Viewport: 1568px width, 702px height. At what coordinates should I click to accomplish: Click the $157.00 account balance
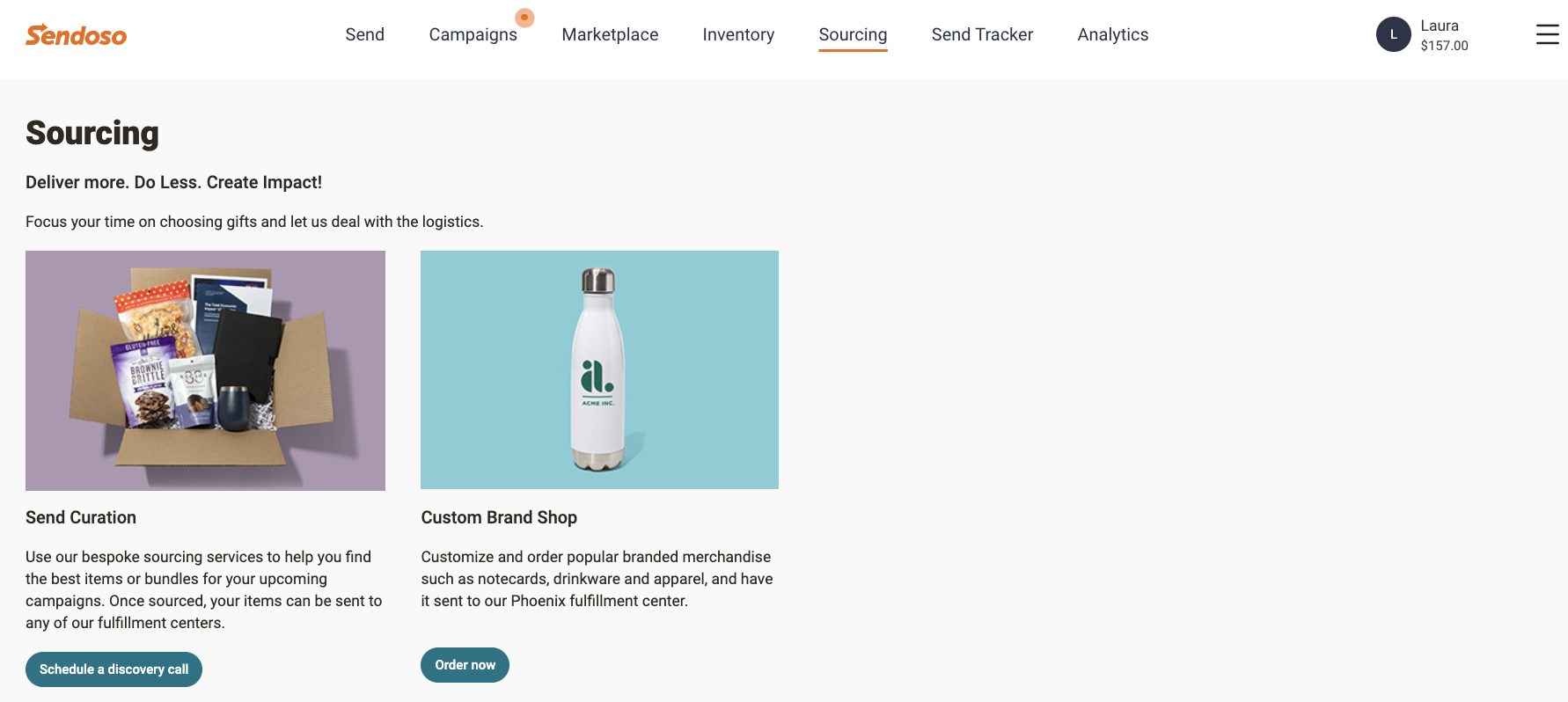(x=1444, y=46)
